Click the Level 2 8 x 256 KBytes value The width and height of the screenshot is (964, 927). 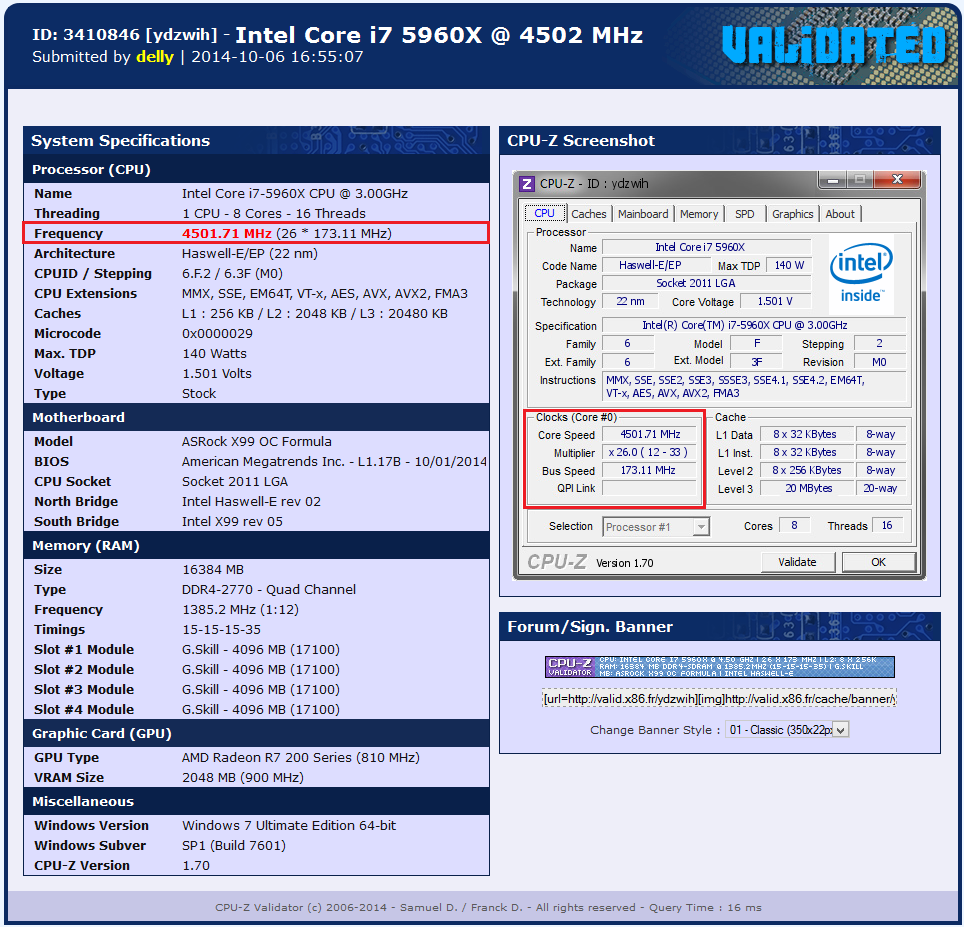[807, 470]
